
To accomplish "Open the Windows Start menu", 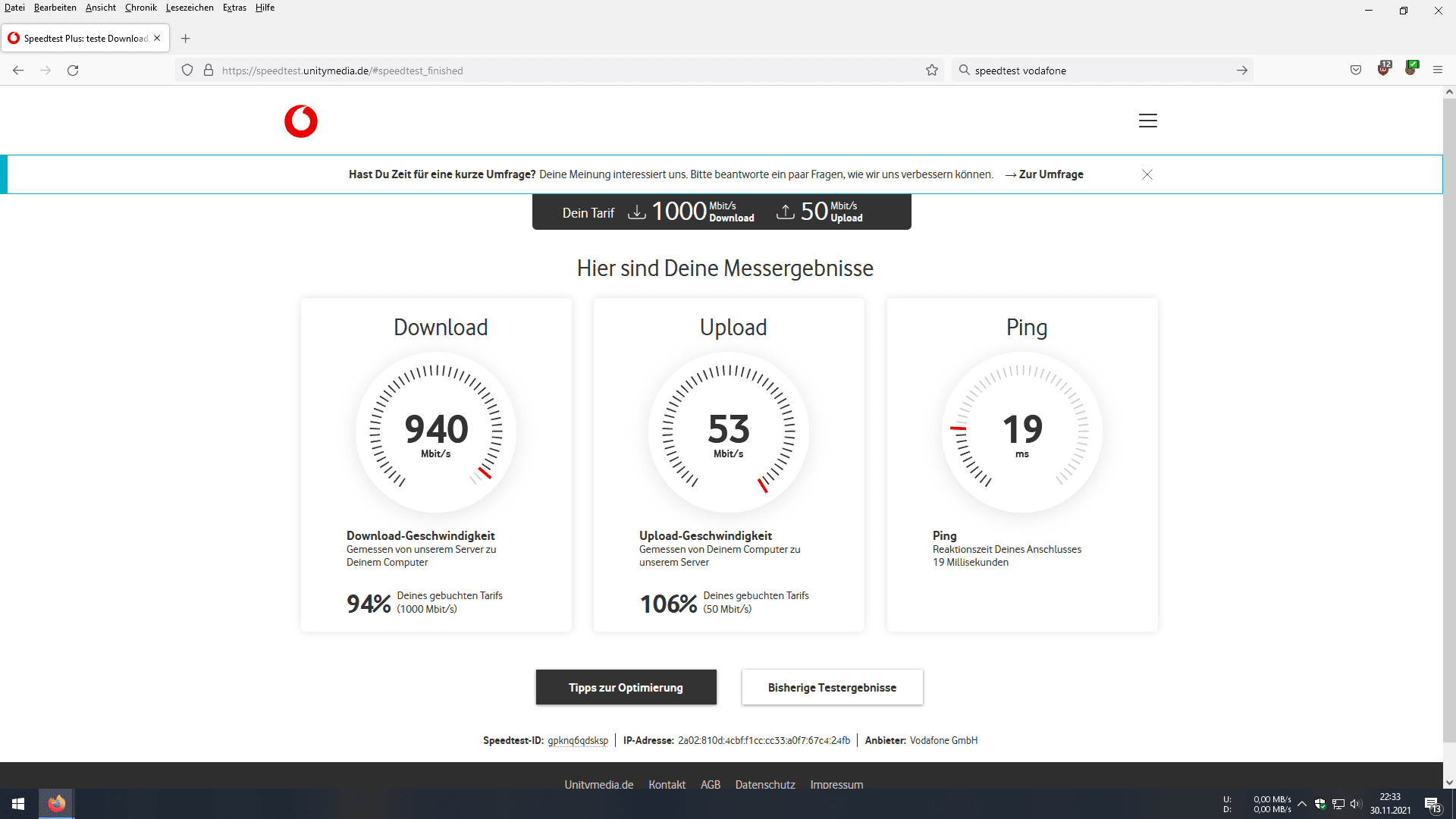I will point(18,804).
